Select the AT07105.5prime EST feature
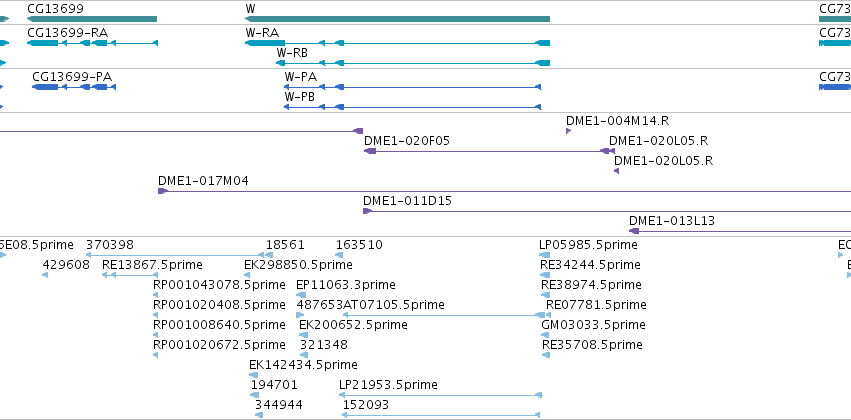Viewport: 851px width, 420px height. (x=443, y=315)
